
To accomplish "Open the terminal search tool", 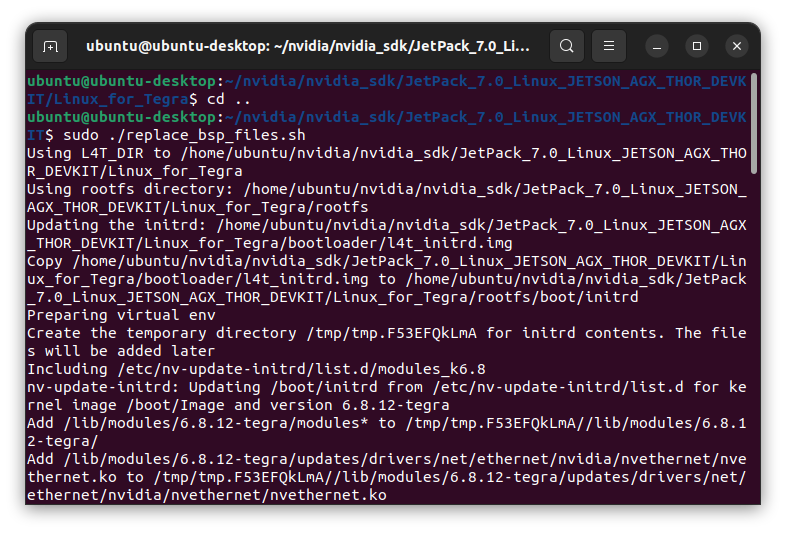I will (566, 46).
